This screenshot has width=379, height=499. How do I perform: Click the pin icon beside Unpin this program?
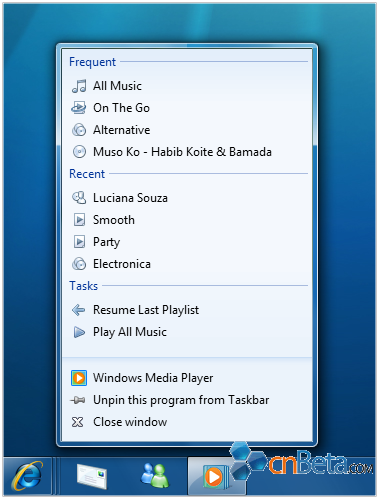tap(78, 400)
